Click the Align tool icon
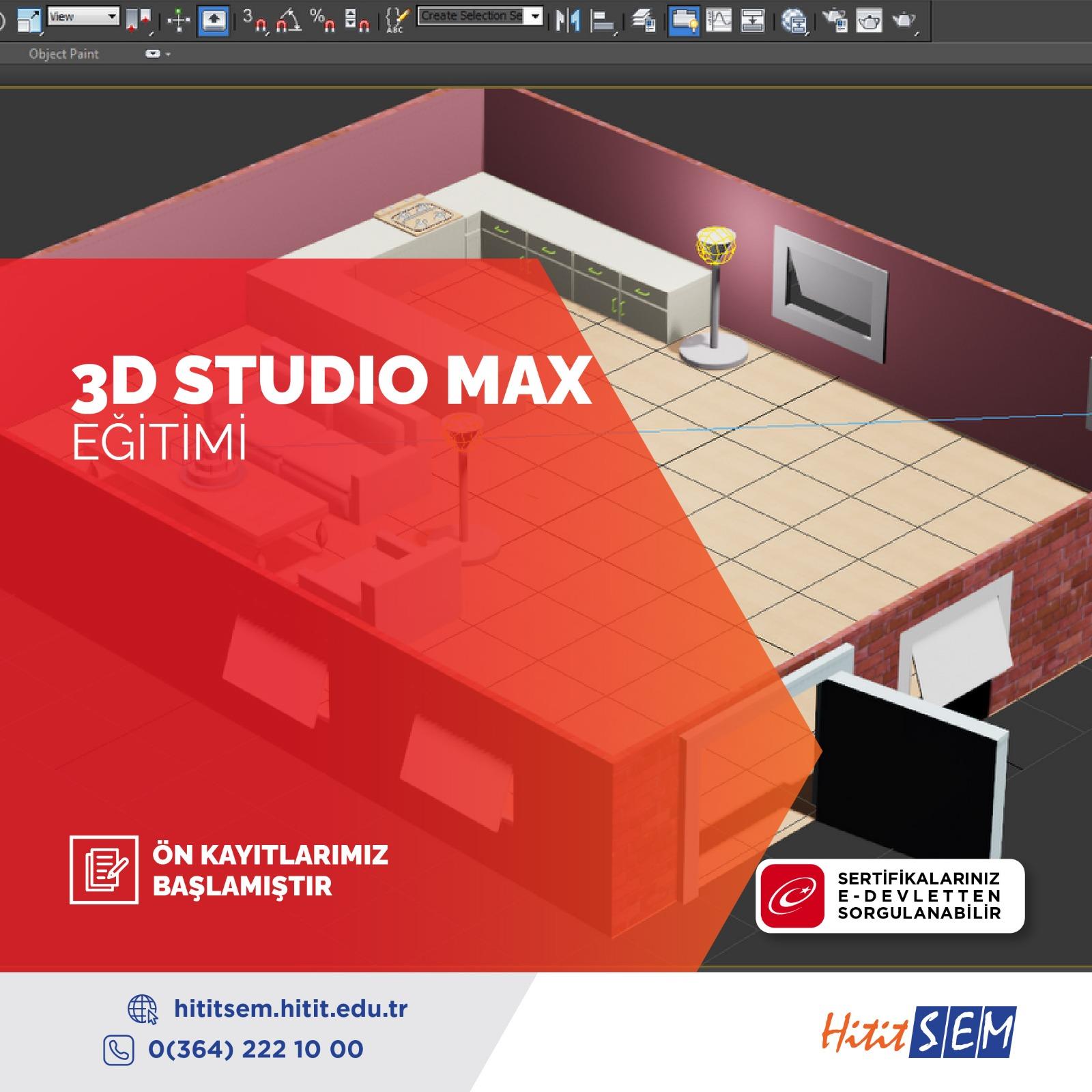Image resolution: width=1092 pixels, height=1092 pixels. pyautogui.click(x=602, y=21)
